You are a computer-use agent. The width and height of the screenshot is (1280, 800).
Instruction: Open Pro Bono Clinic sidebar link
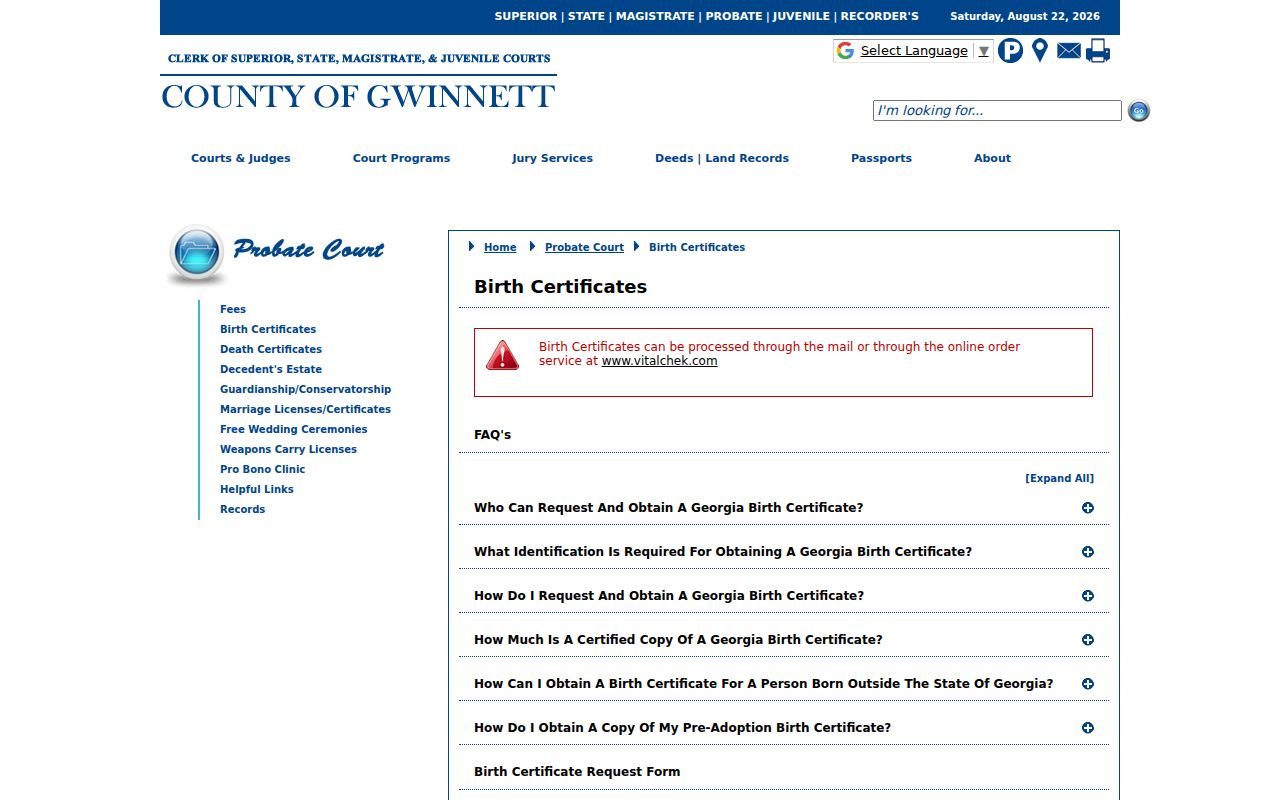point(263,469)
